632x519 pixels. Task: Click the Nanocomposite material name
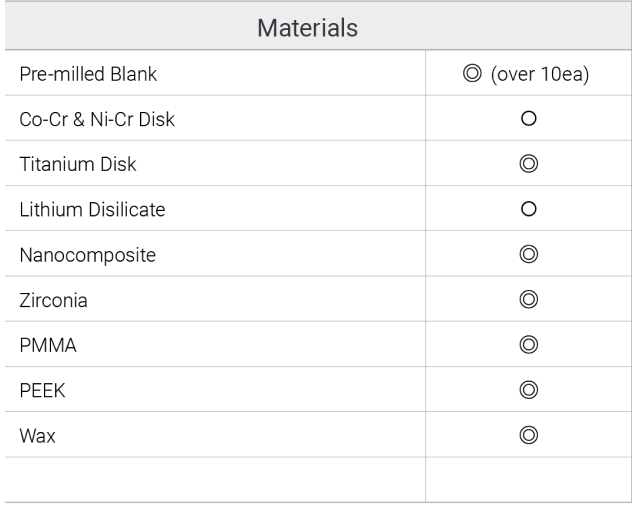[87, 255]
